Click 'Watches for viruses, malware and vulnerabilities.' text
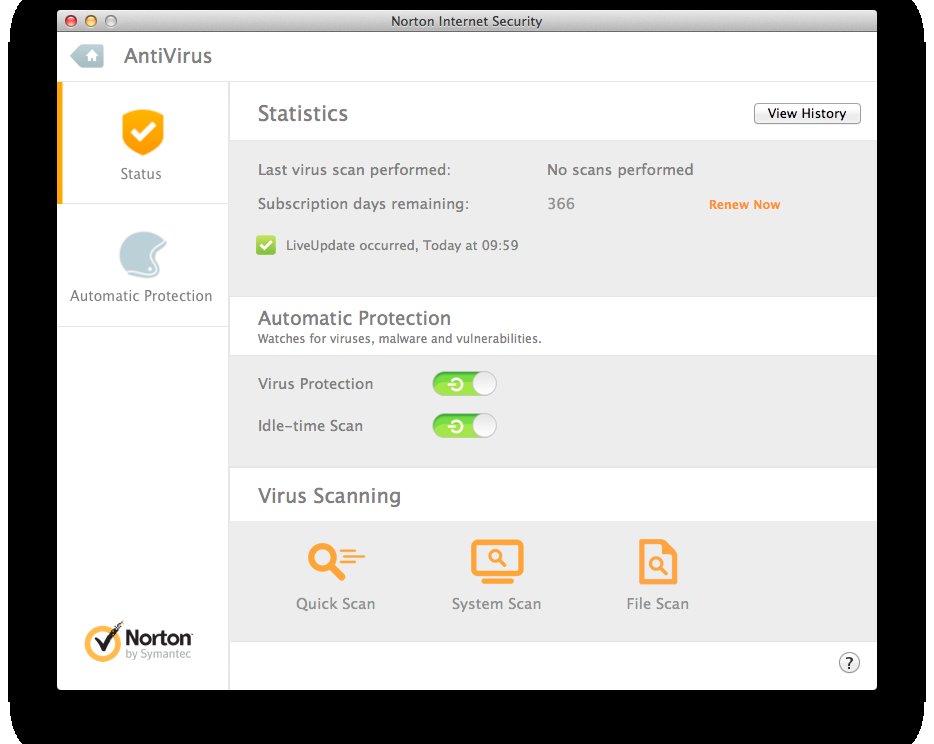Viewport: 934px width, 744px height. coord(400,339)
